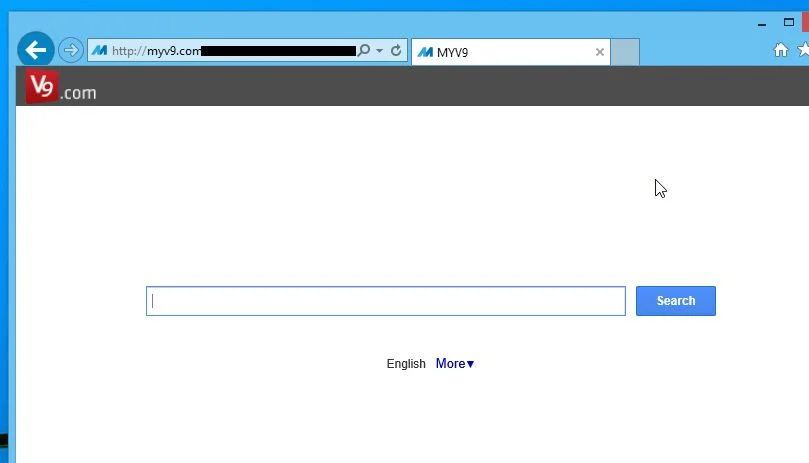This screenshot has width=809, height=463.
Task: Select the English language option
Action: 406,364
